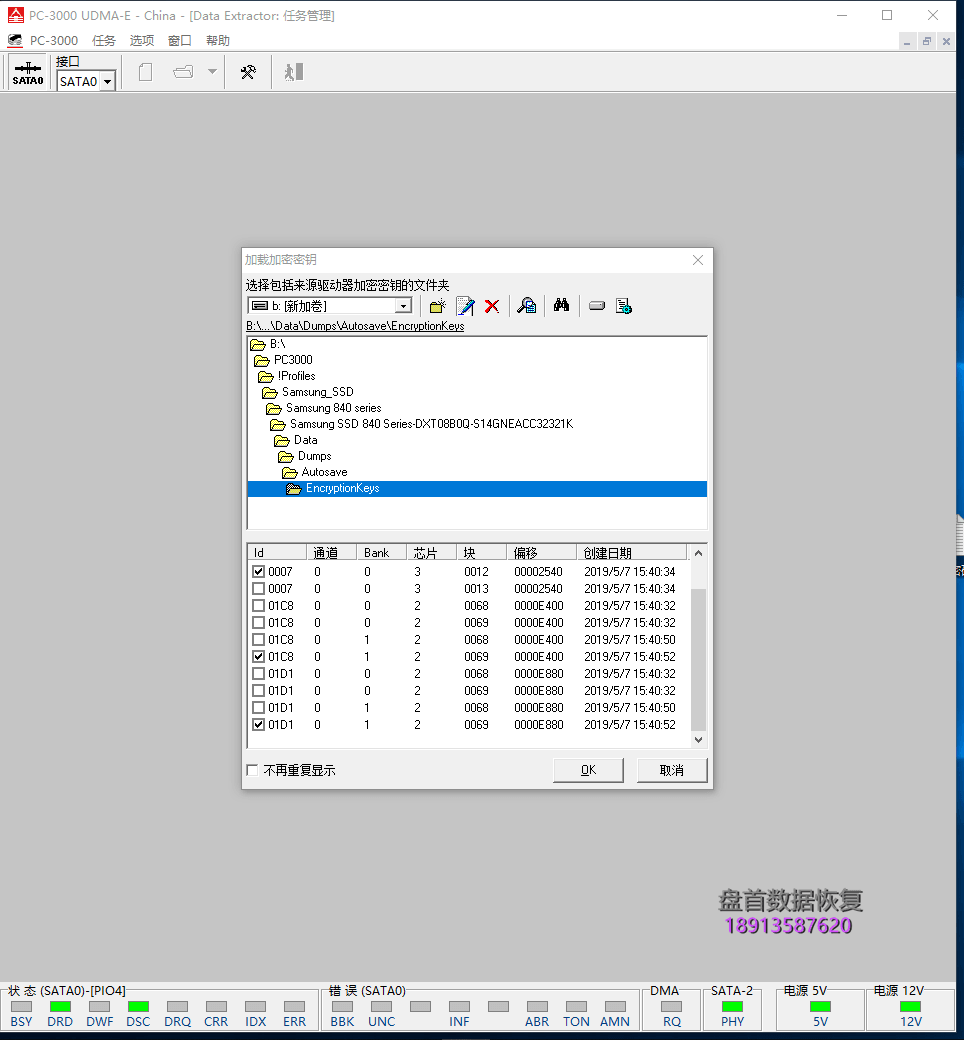
Task: Click folder icon of Samsung 840 series
Action: 274,408
